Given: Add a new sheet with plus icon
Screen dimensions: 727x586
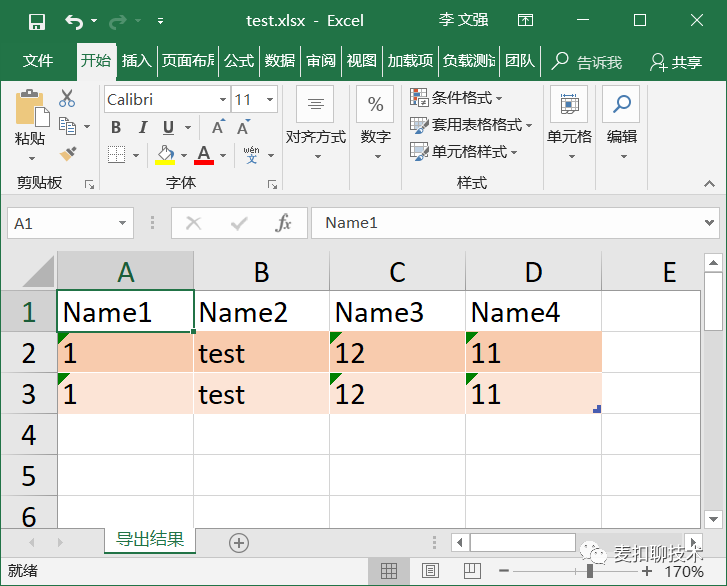Looking at the screenshot, I should [239, 542].
